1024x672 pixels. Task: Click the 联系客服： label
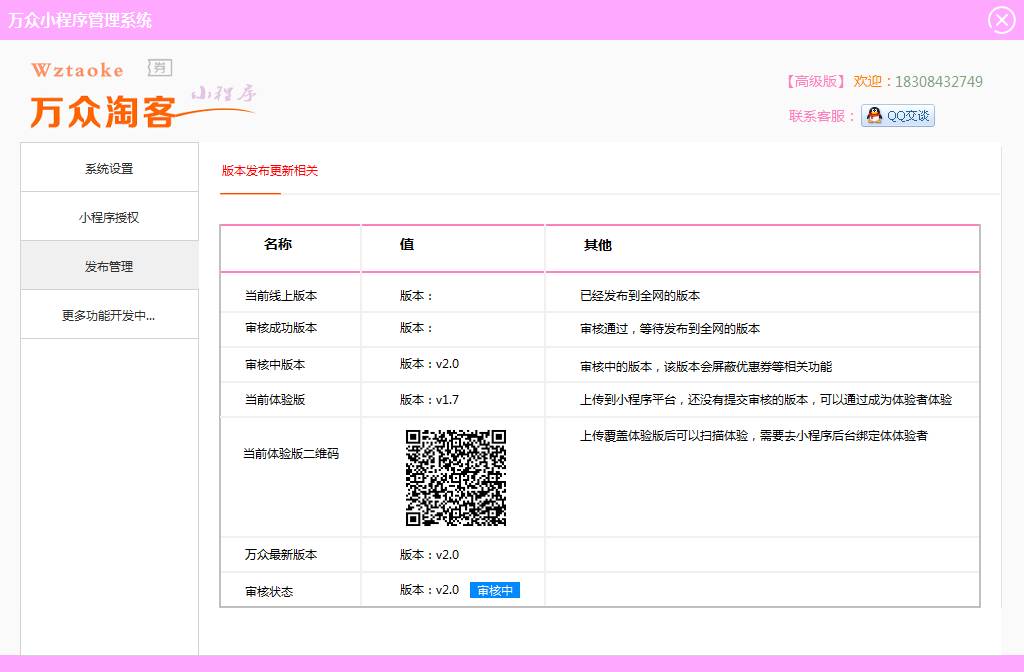822,116
